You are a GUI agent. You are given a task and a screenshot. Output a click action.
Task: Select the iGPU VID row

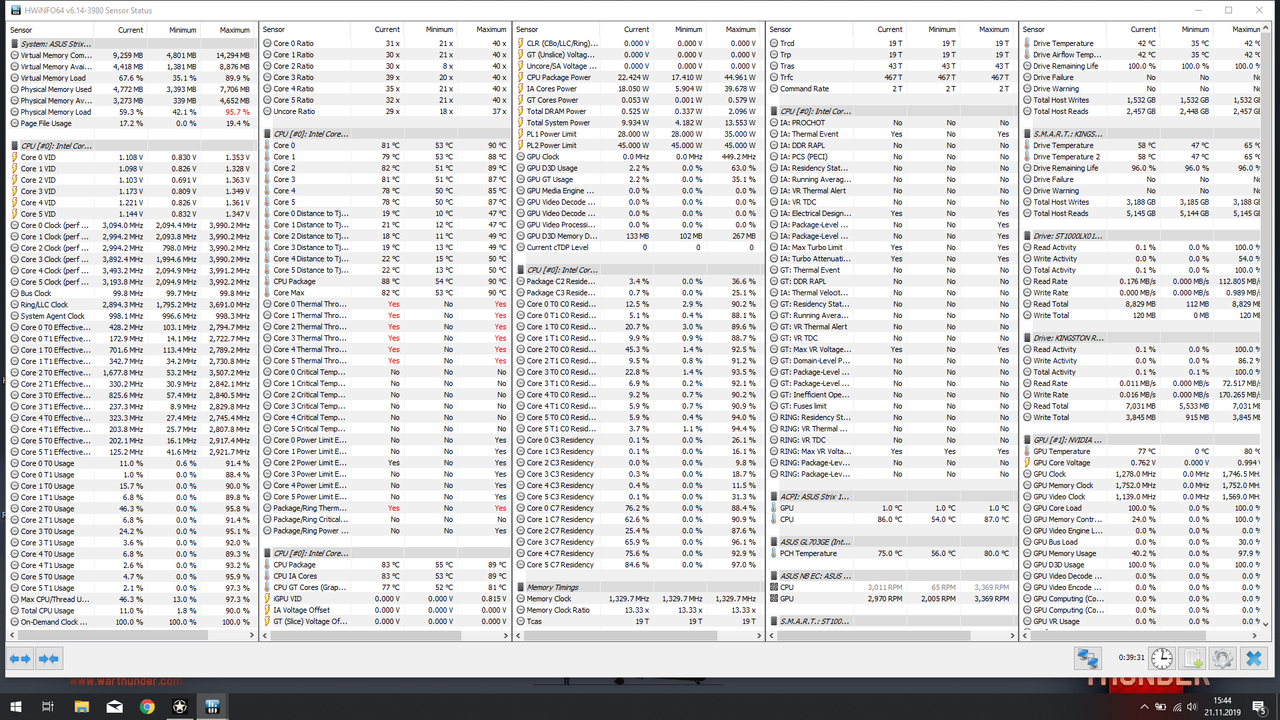(385, 599)
